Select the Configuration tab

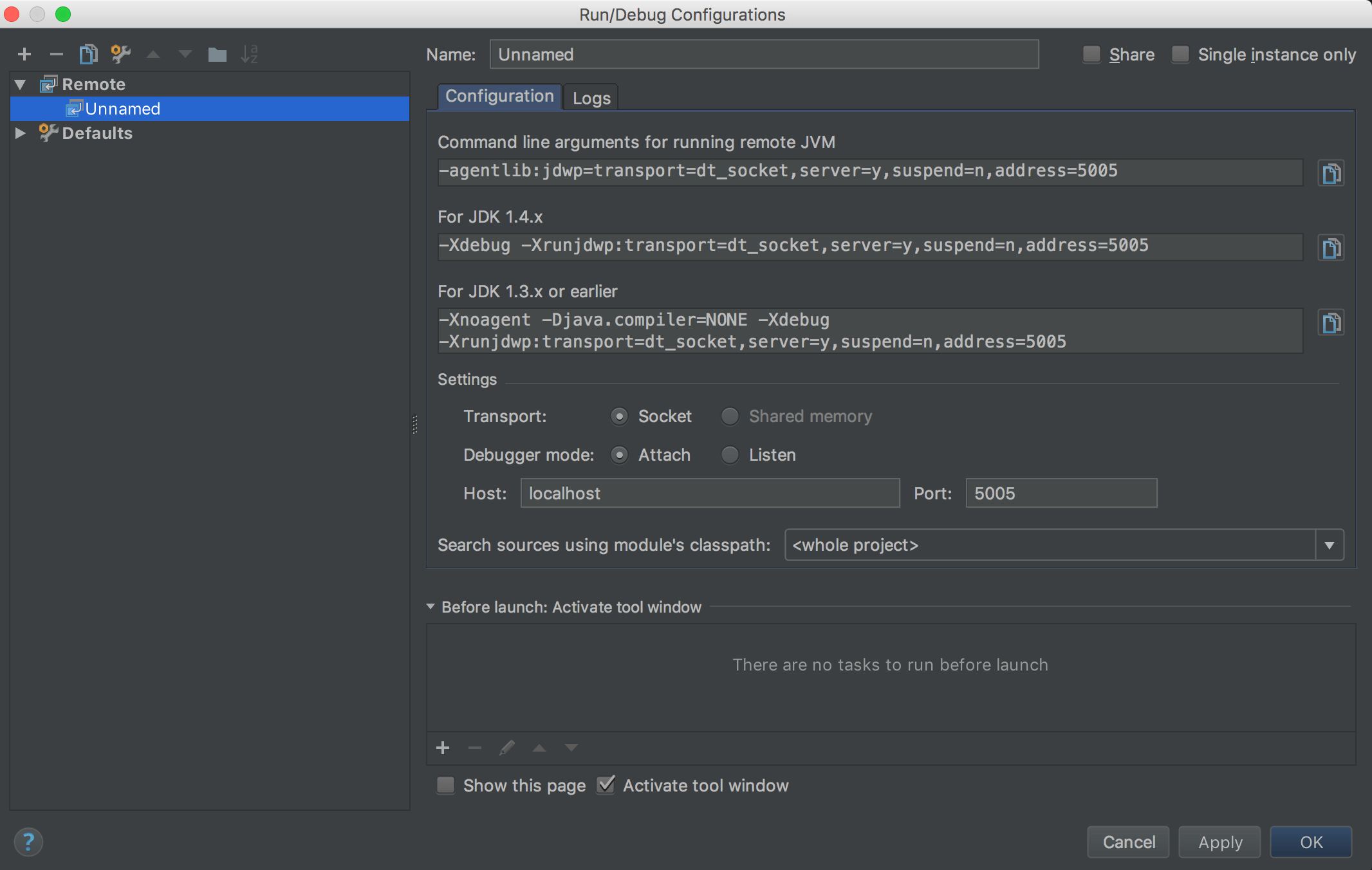click(499, 97)
